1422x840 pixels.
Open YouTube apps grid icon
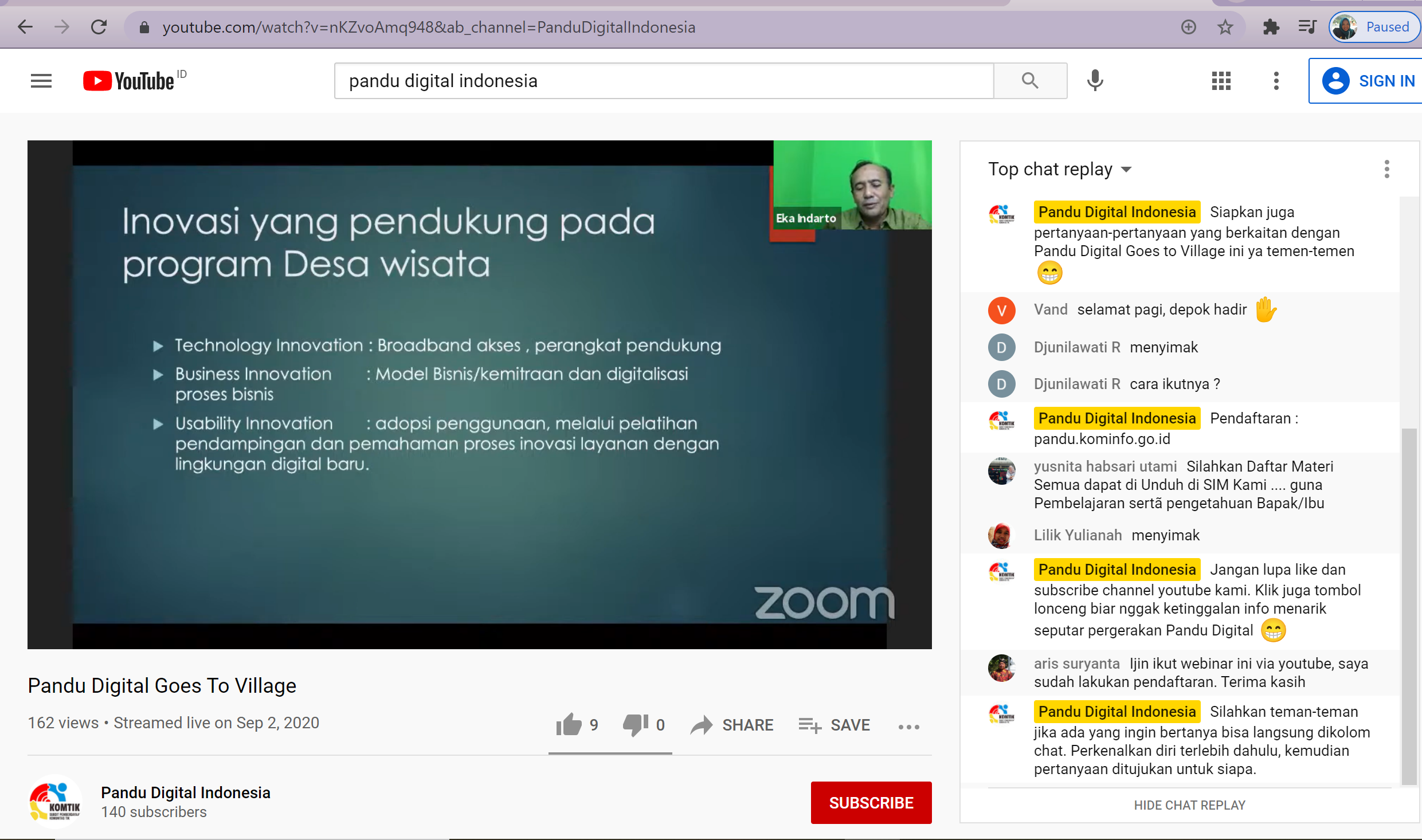point(1221,81)
